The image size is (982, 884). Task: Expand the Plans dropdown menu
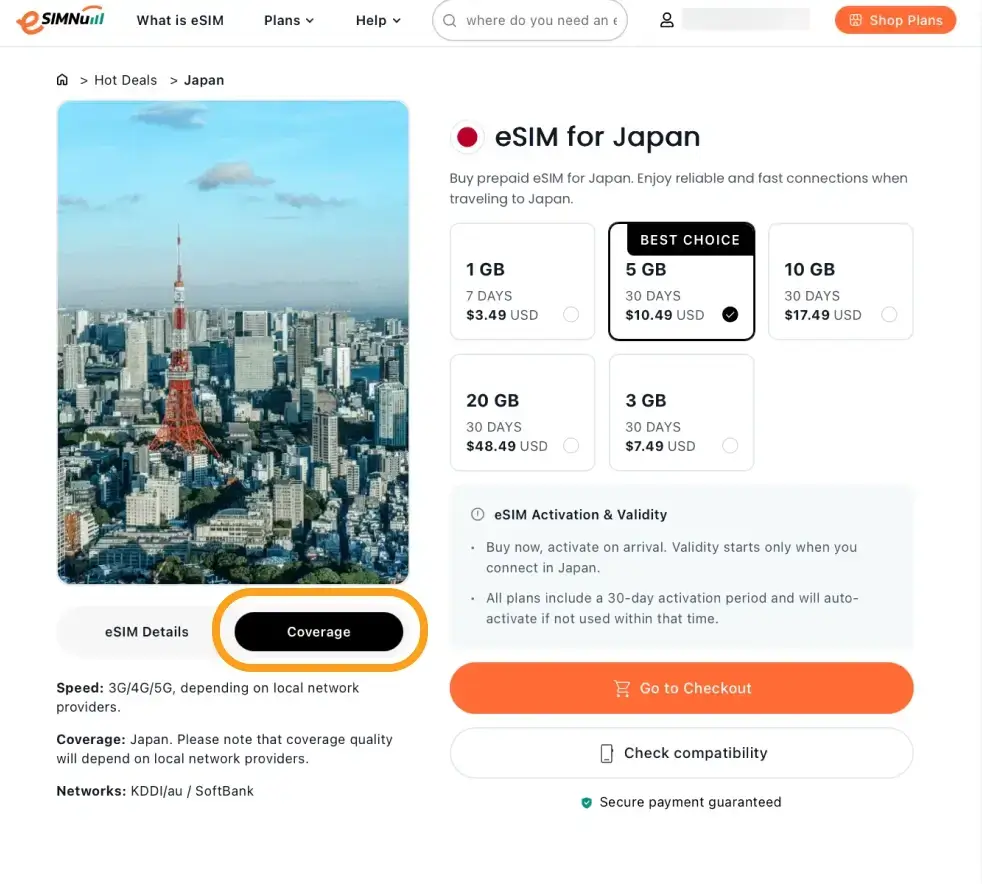[x=289, y=21]
